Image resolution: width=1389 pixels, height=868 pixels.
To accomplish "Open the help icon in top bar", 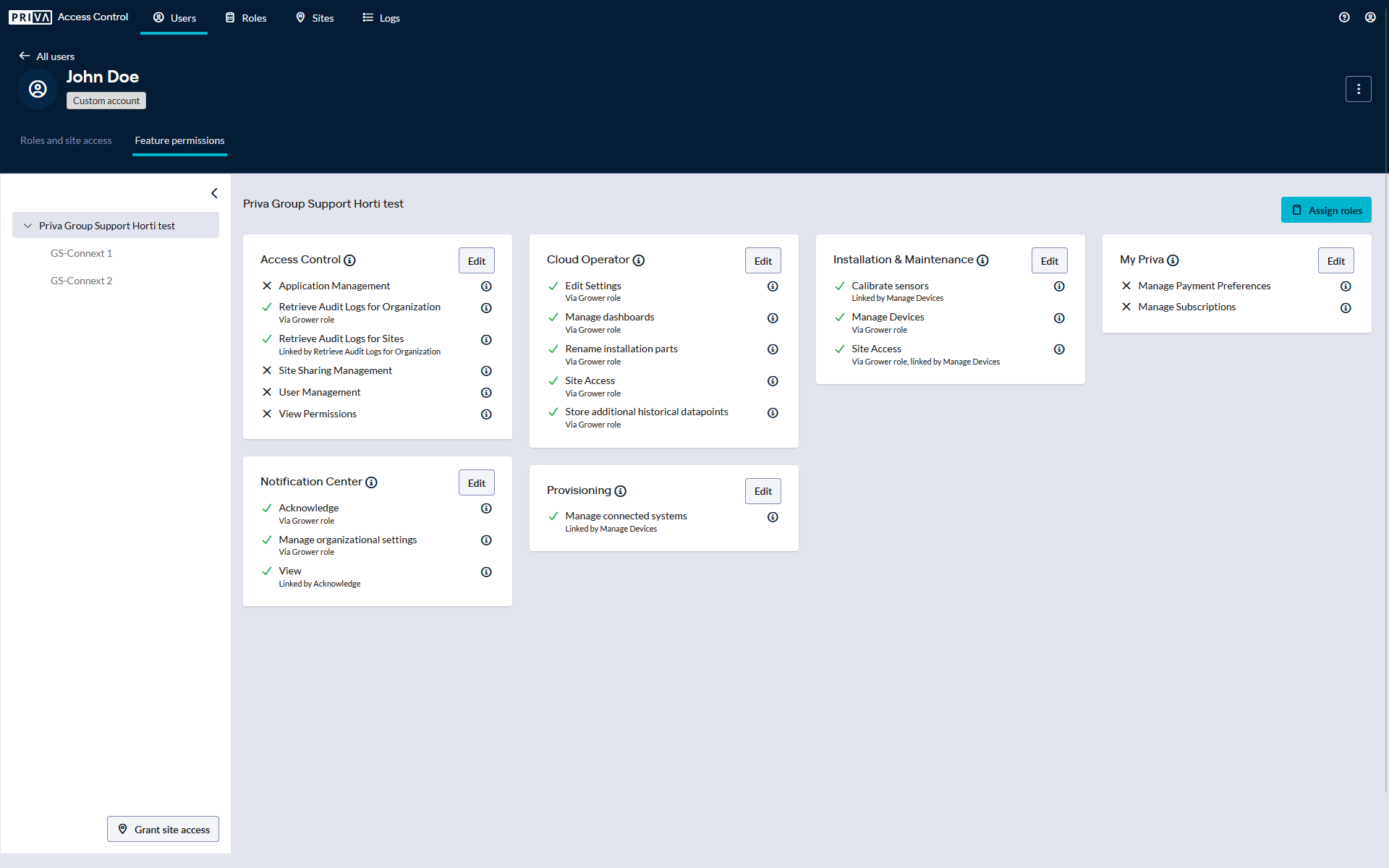I will click(x=1344, y=17).
